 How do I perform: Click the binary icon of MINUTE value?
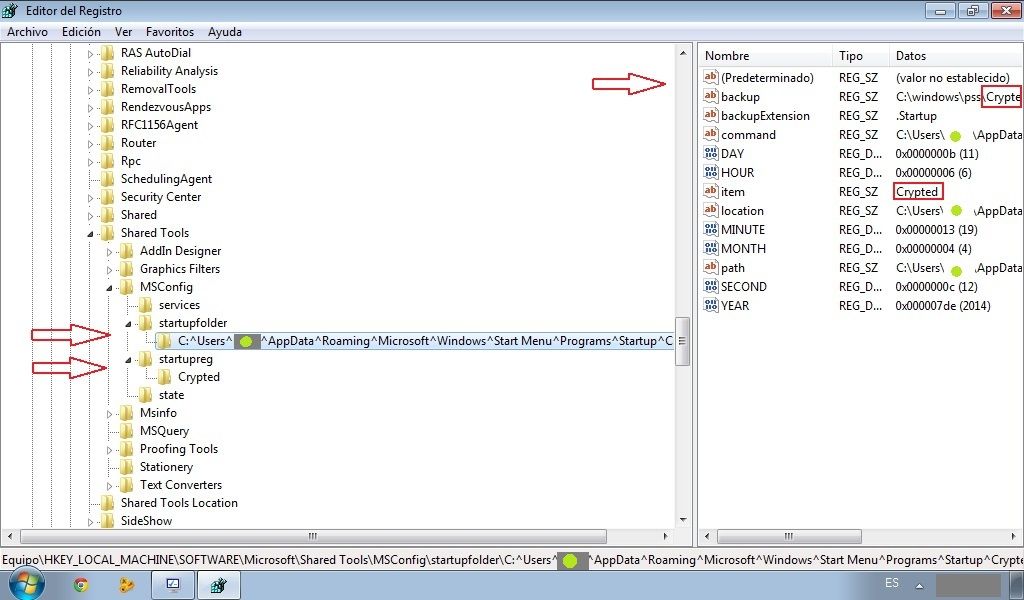click(711, 229)
